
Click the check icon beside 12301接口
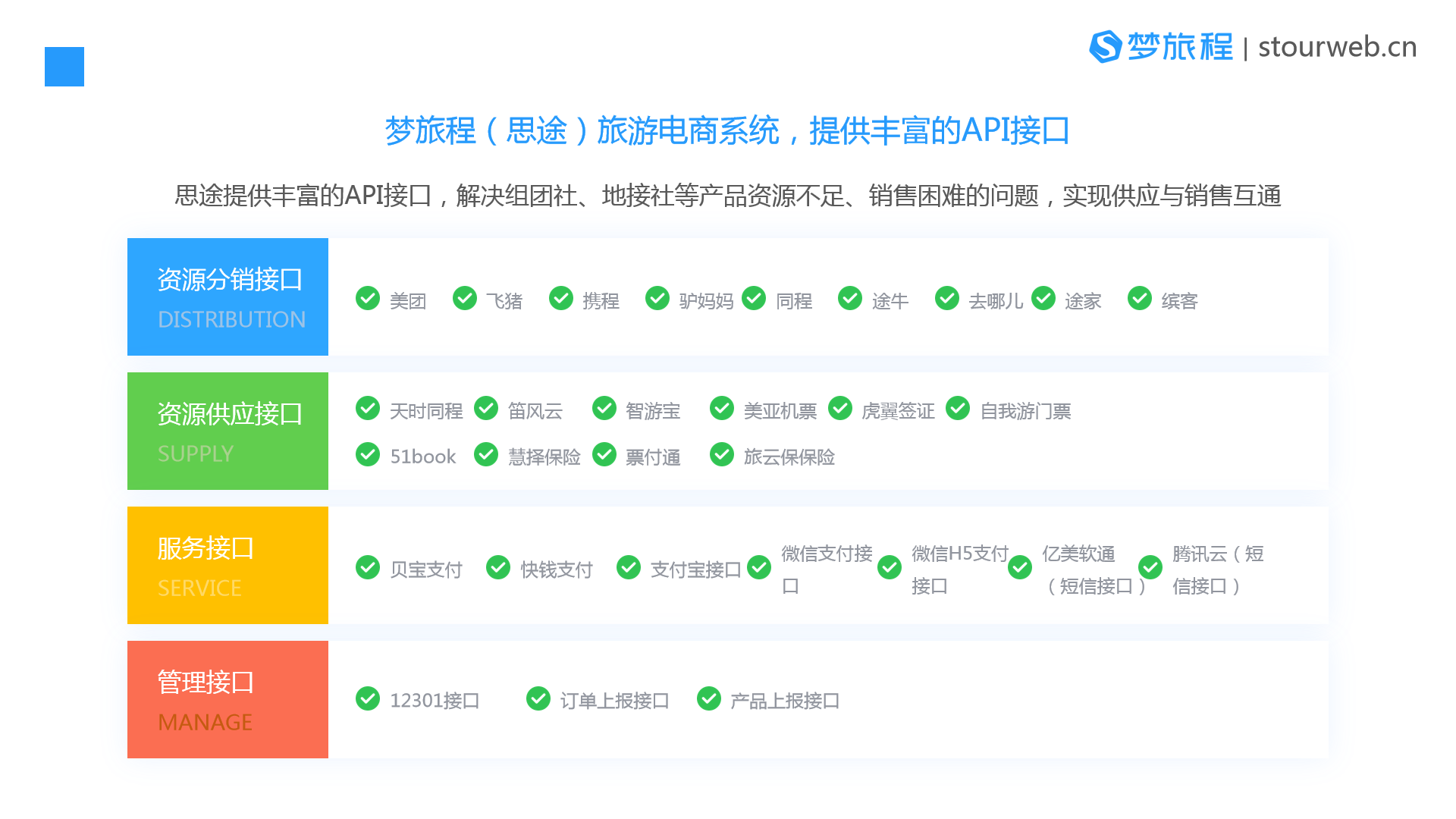(x=368, y=698)
